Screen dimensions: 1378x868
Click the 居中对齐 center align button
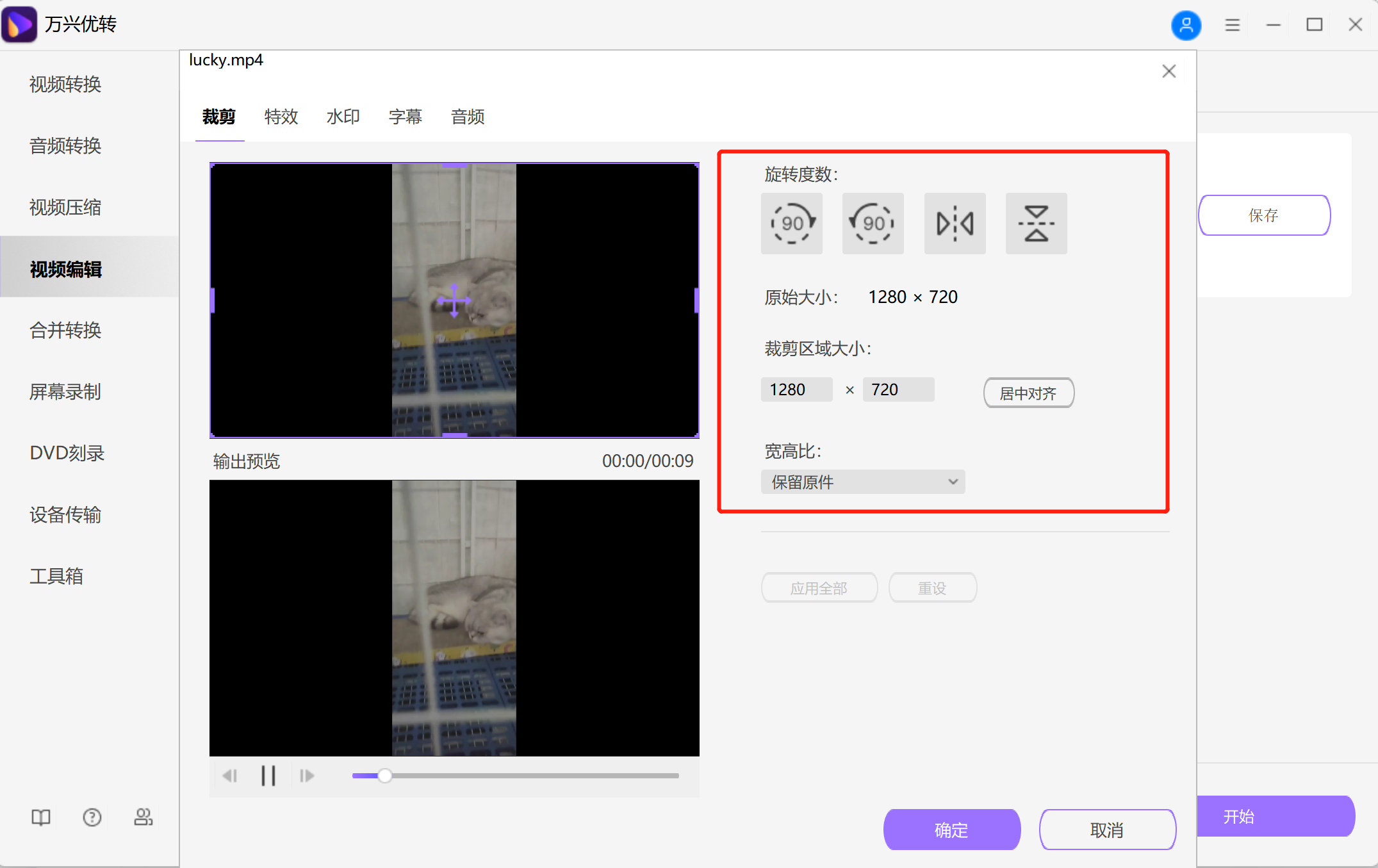(1028, 393)
